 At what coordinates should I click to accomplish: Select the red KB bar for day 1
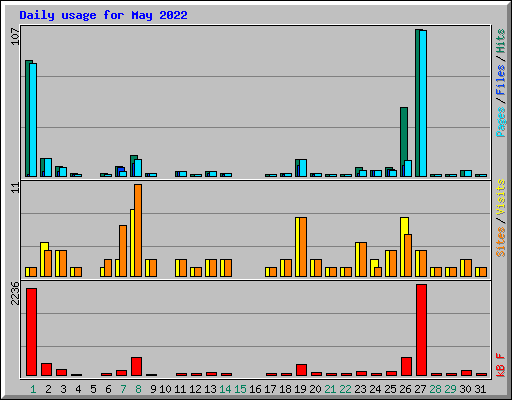pos(31,332)
